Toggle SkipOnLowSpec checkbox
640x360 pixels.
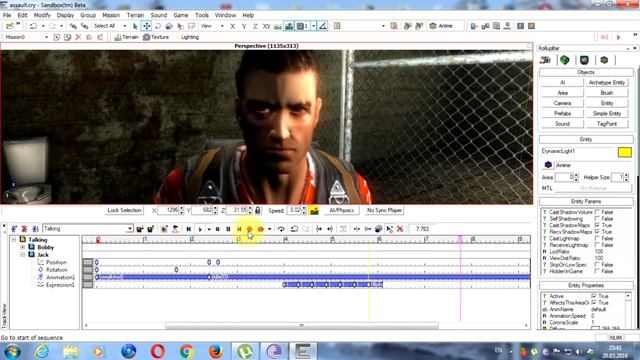598,264
